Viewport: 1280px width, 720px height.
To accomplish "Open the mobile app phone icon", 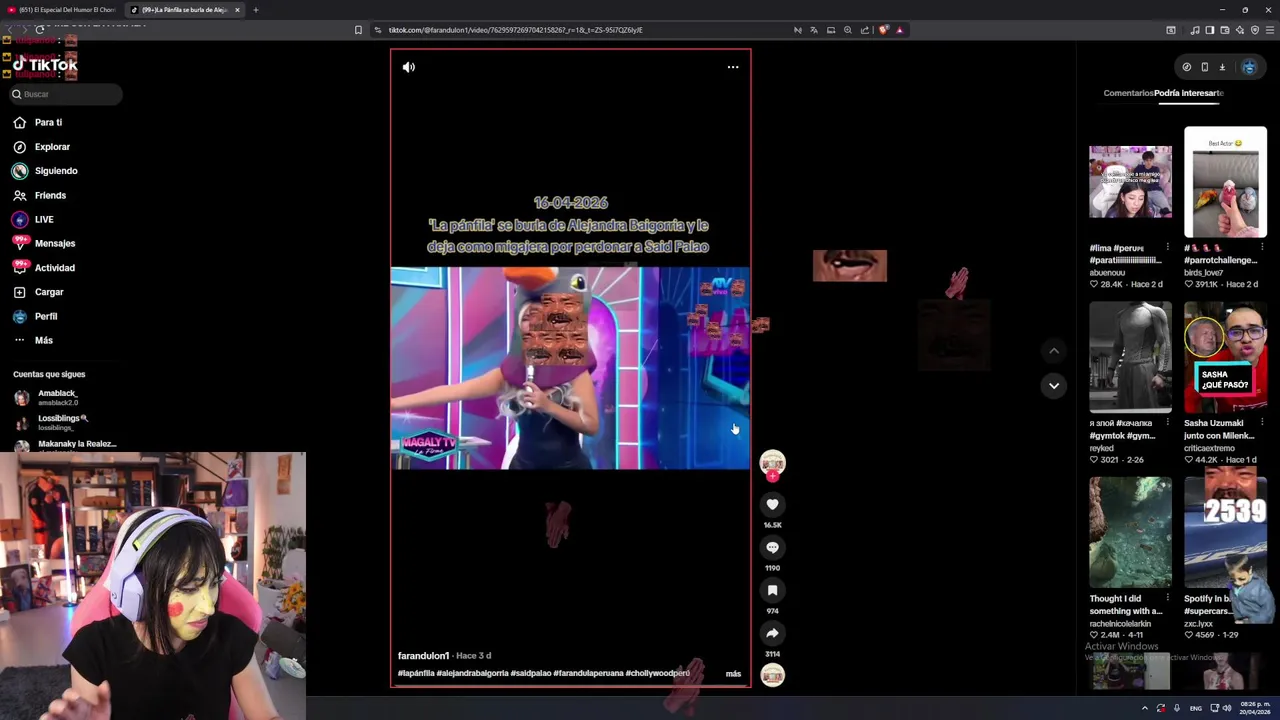I will pos(1204,67).
